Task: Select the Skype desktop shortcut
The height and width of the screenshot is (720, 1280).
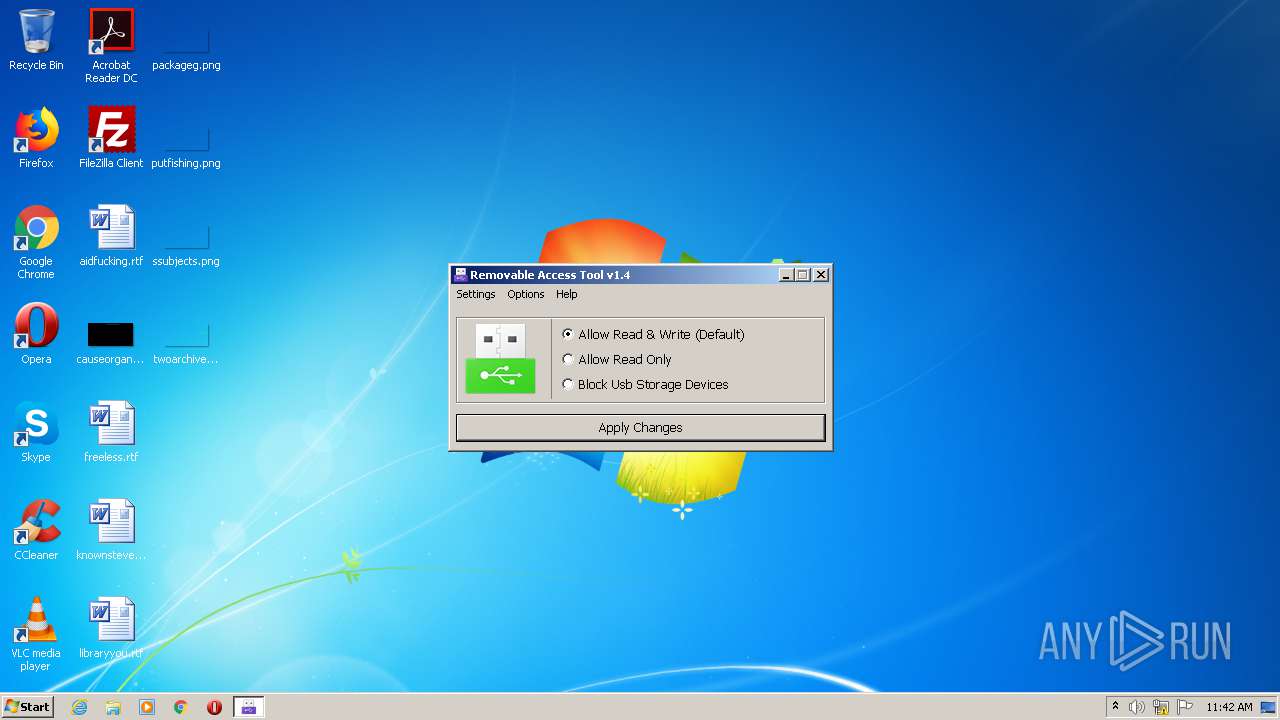Action: click(36, 432)
